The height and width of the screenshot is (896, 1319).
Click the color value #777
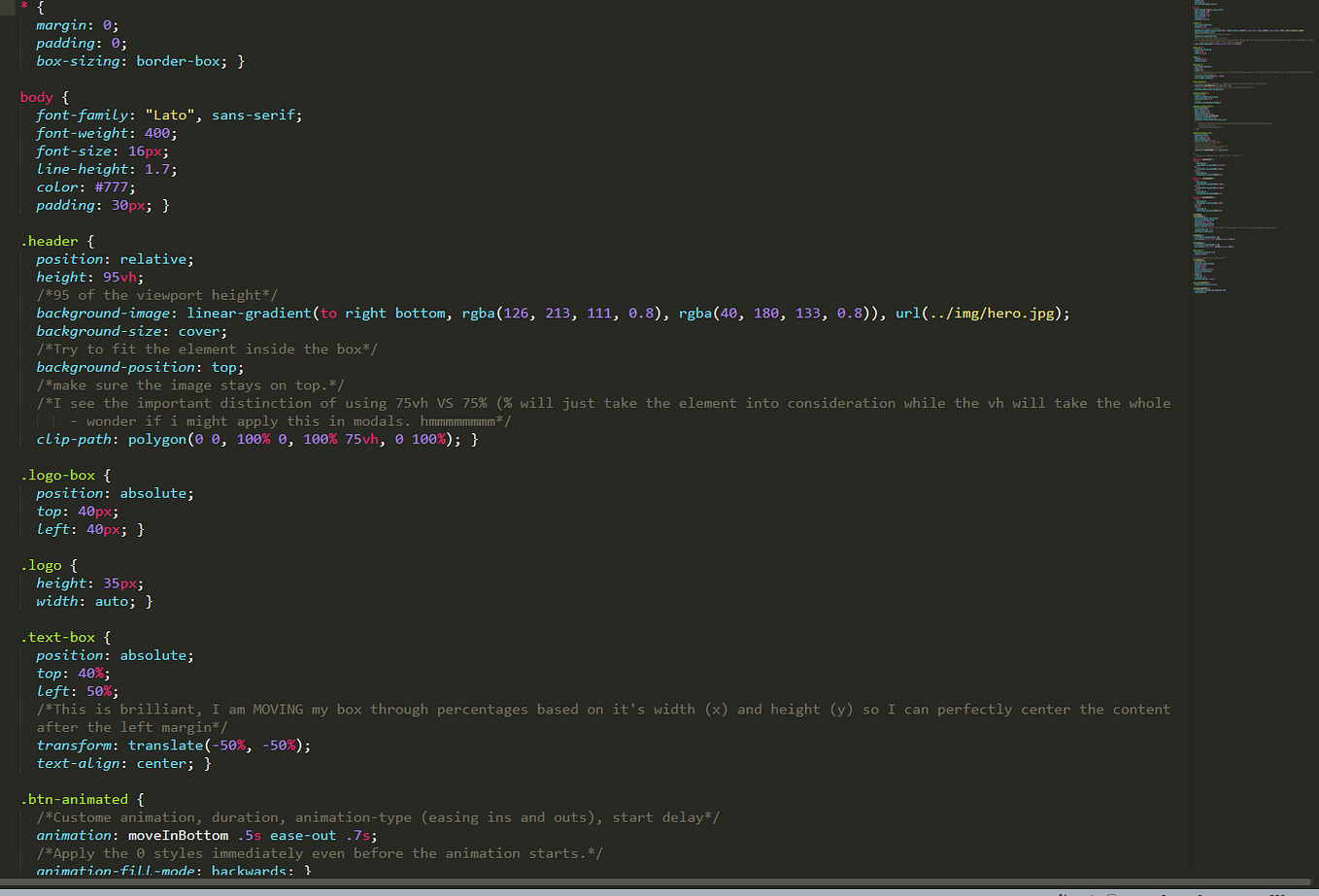(112, 186)
